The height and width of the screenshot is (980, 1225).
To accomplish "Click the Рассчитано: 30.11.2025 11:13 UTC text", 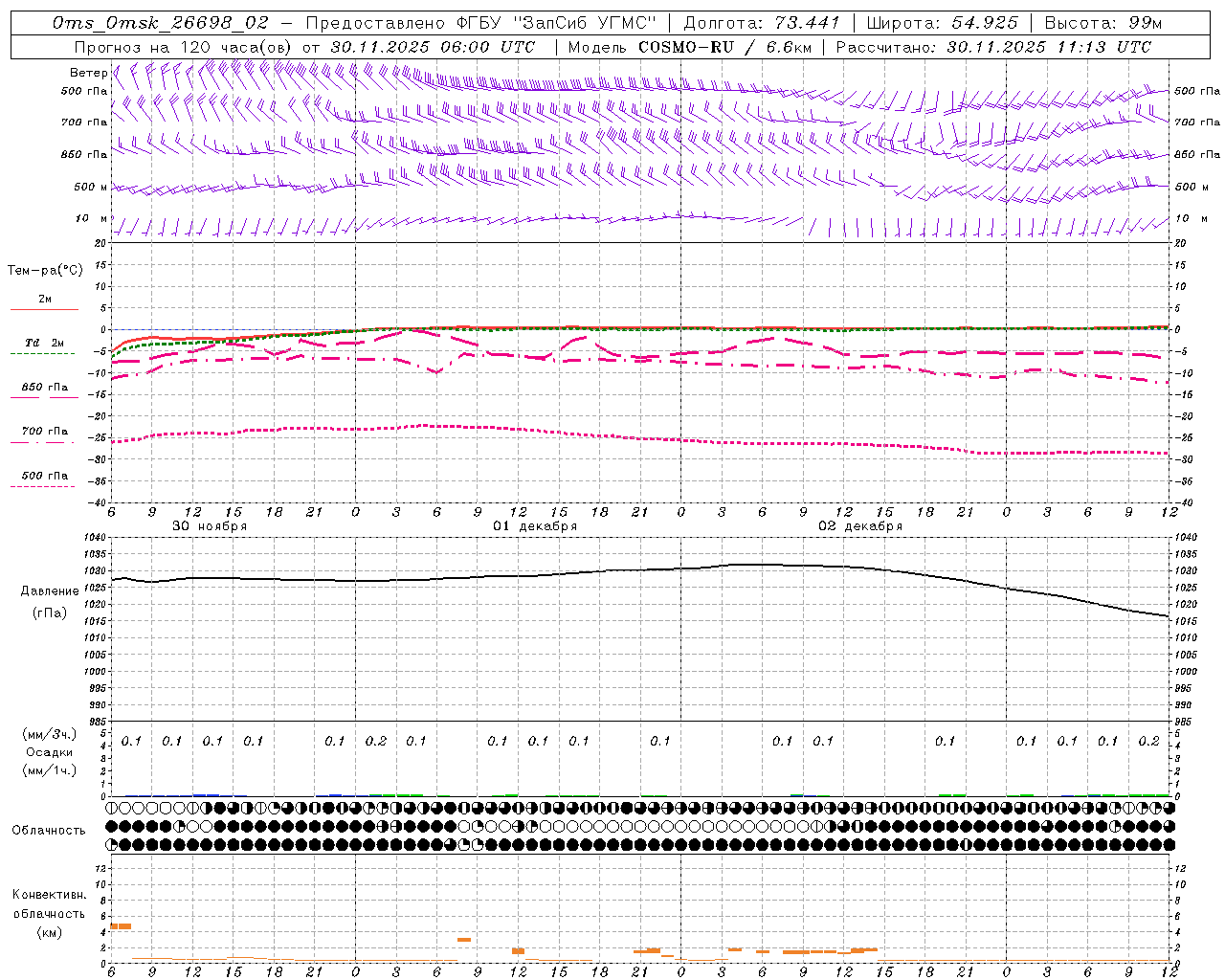I will click(993, 46).
